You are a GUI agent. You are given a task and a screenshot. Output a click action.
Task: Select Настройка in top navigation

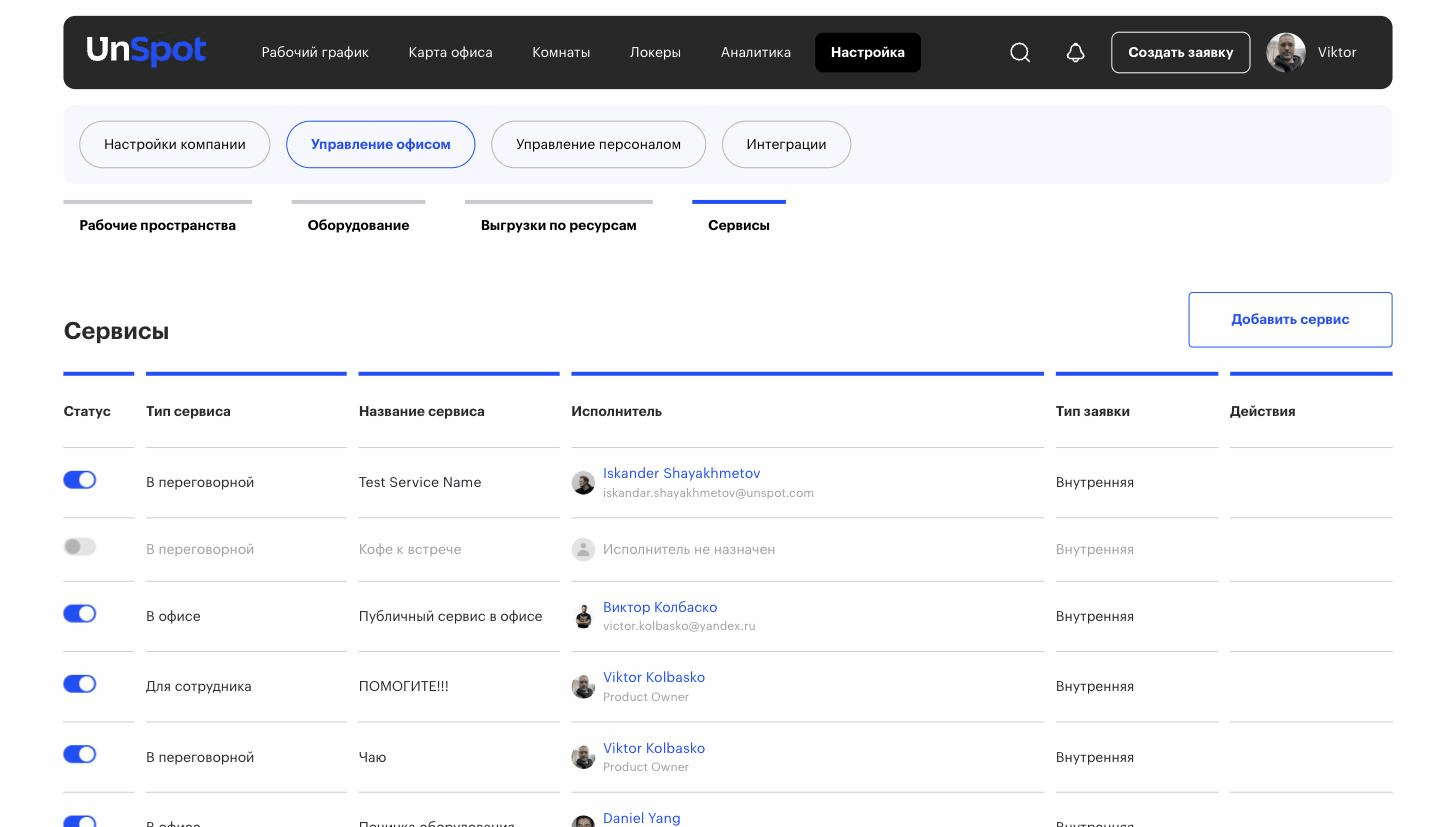coord(868,52)
